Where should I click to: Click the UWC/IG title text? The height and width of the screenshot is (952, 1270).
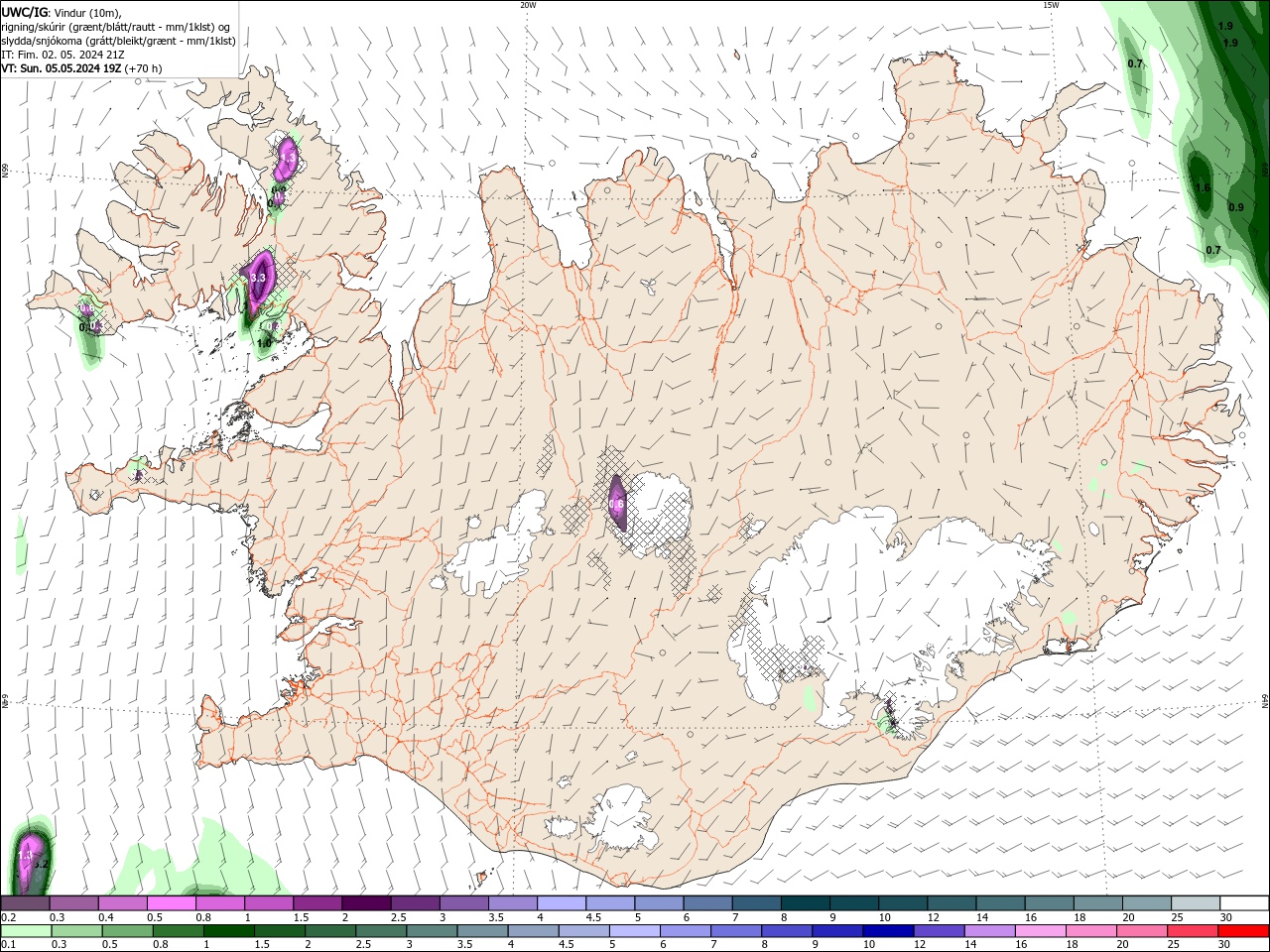pos(25,12)
